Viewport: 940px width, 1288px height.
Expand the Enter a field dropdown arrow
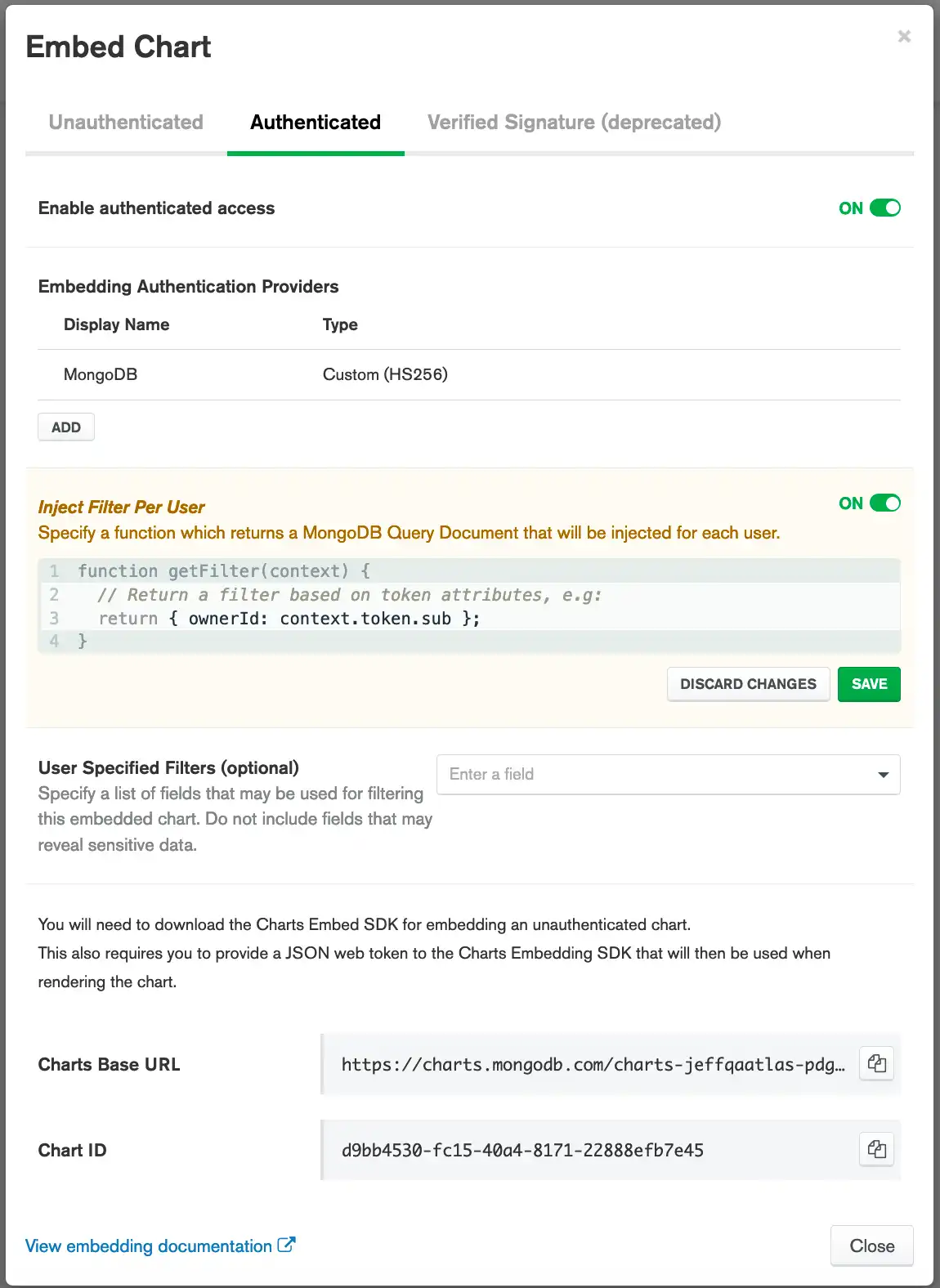tap(883, 775)
